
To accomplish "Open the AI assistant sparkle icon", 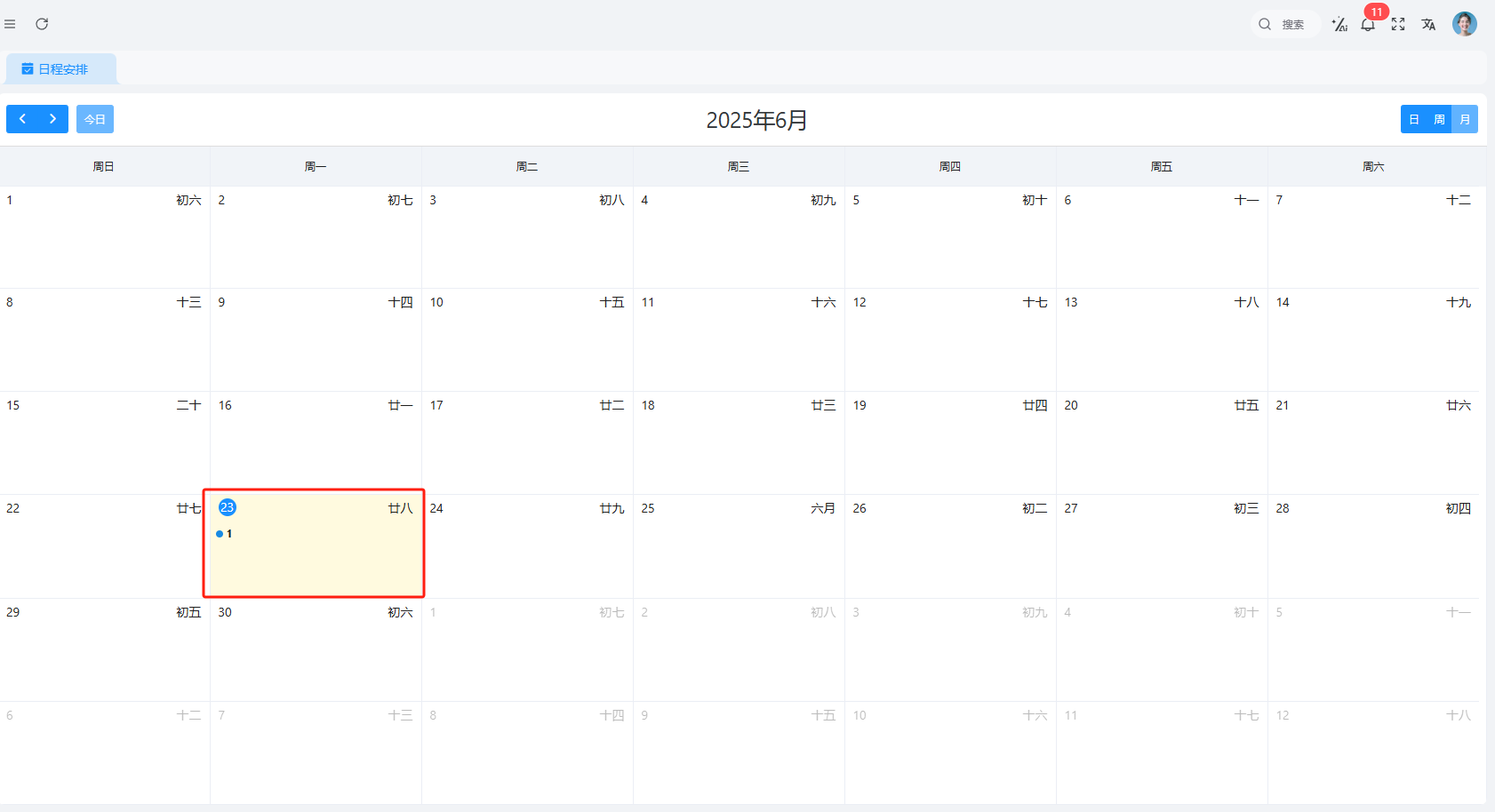I will point(1339,25).
